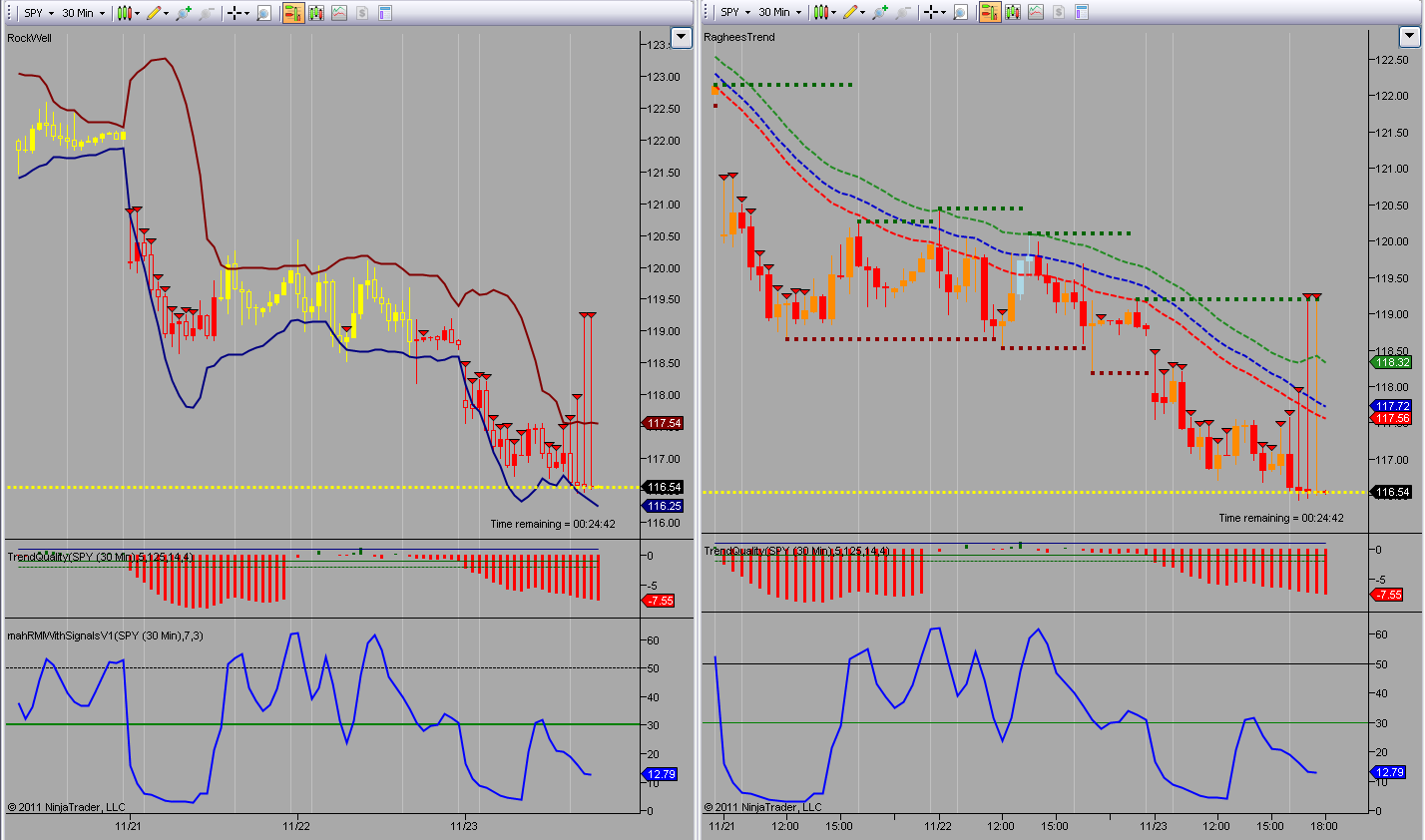Screen dimensions: 1425x840
Task: Click 117.54 dark red price marker in RockWell chart
Action: [663, 423]
